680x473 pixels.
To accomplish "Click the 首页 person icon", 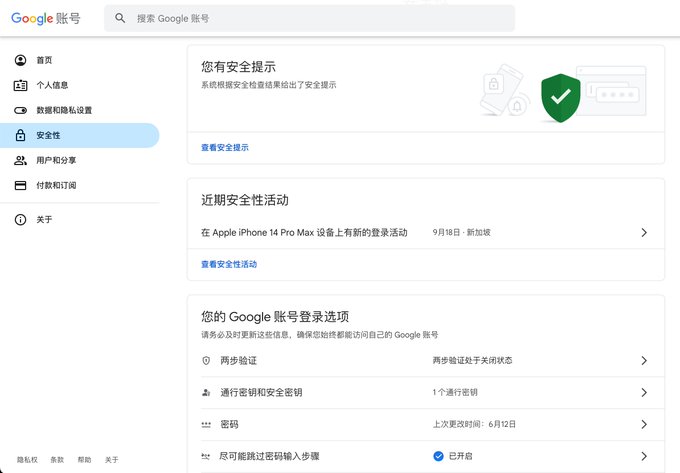I will coord(20,60).
